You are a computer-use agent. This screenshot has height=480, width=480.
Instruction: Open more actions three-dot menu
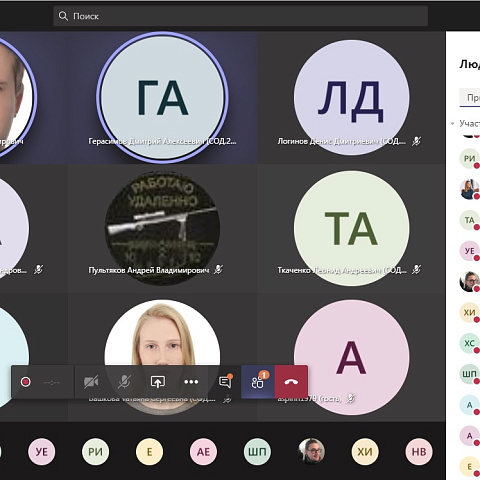click(191, 382)
